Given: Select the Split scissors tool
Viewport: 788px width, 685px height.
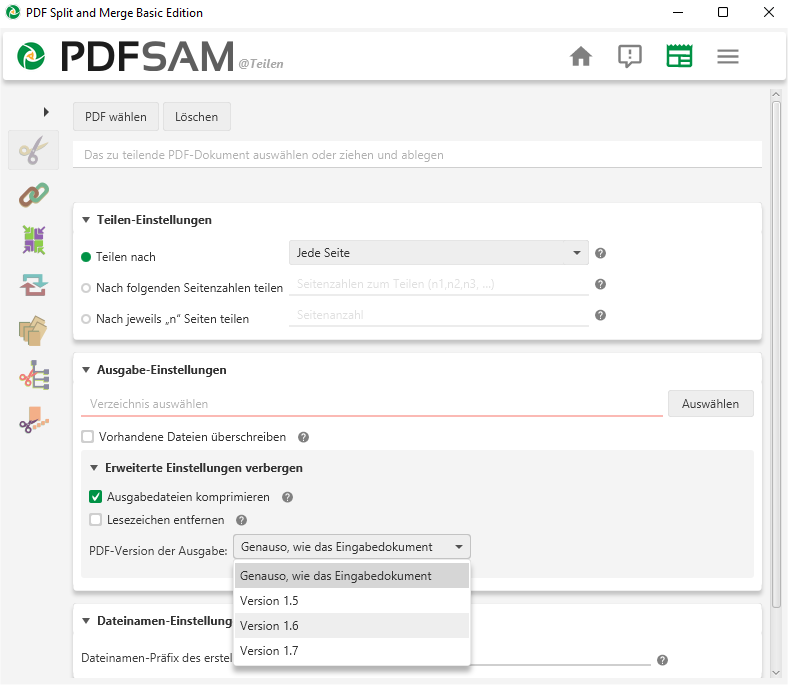Looking at the screenshot, I should [33, 150].
